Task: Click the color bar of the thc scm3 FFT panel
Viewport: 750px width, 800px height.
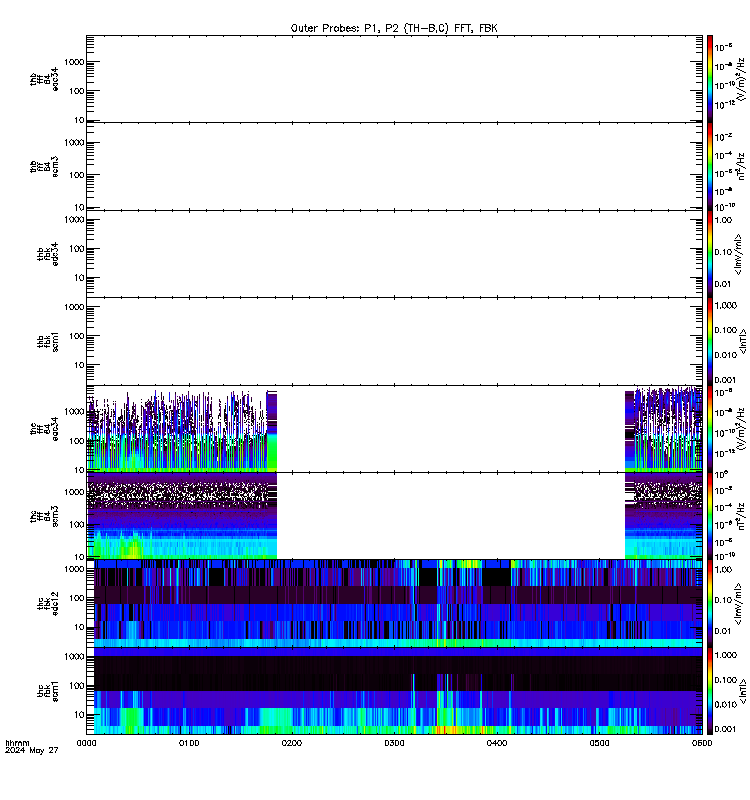Action: 709,516
